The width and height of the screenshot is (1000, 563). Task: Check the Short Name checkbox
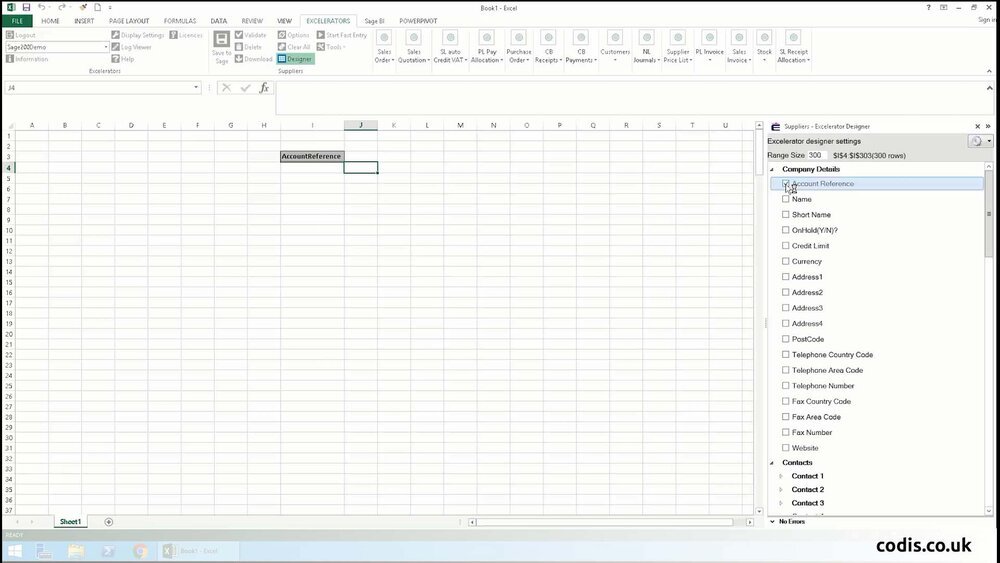[x=786, y=215]
